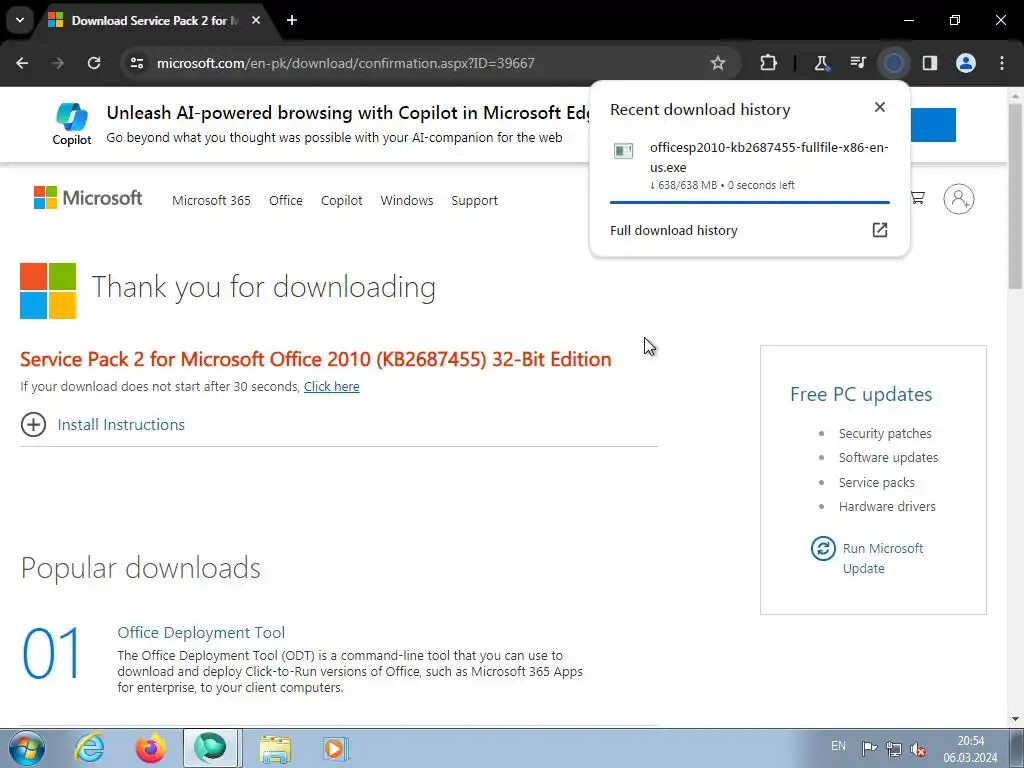The width and height of the screenshot is (1024, 768).
Task: Open Full download history
Action: (x=673, y=231)
